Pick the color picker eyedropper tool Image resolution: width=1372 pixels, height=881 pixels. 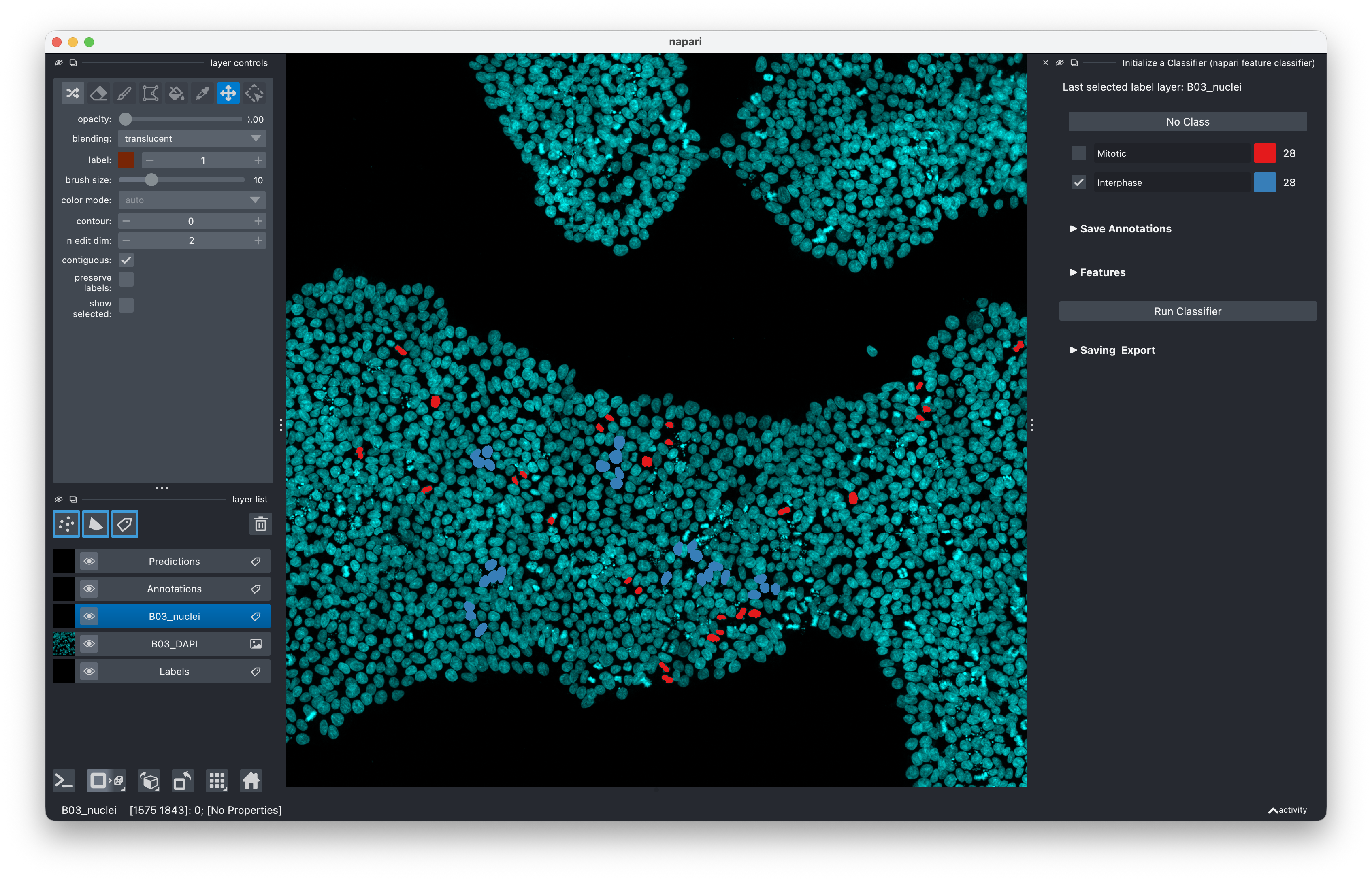(x=202, y=93)
